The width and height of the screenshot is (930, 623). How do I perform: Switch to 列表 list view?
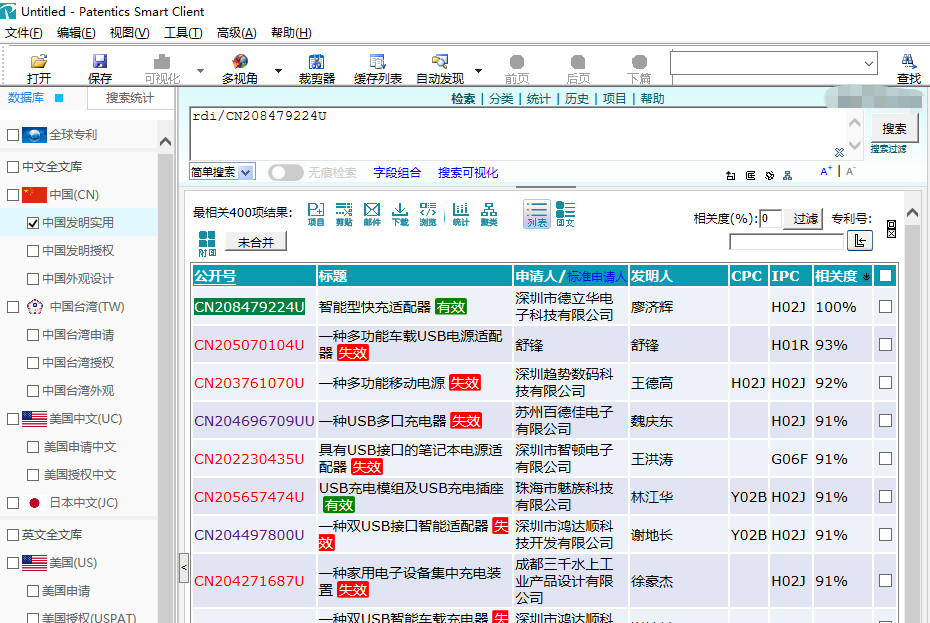537,214
